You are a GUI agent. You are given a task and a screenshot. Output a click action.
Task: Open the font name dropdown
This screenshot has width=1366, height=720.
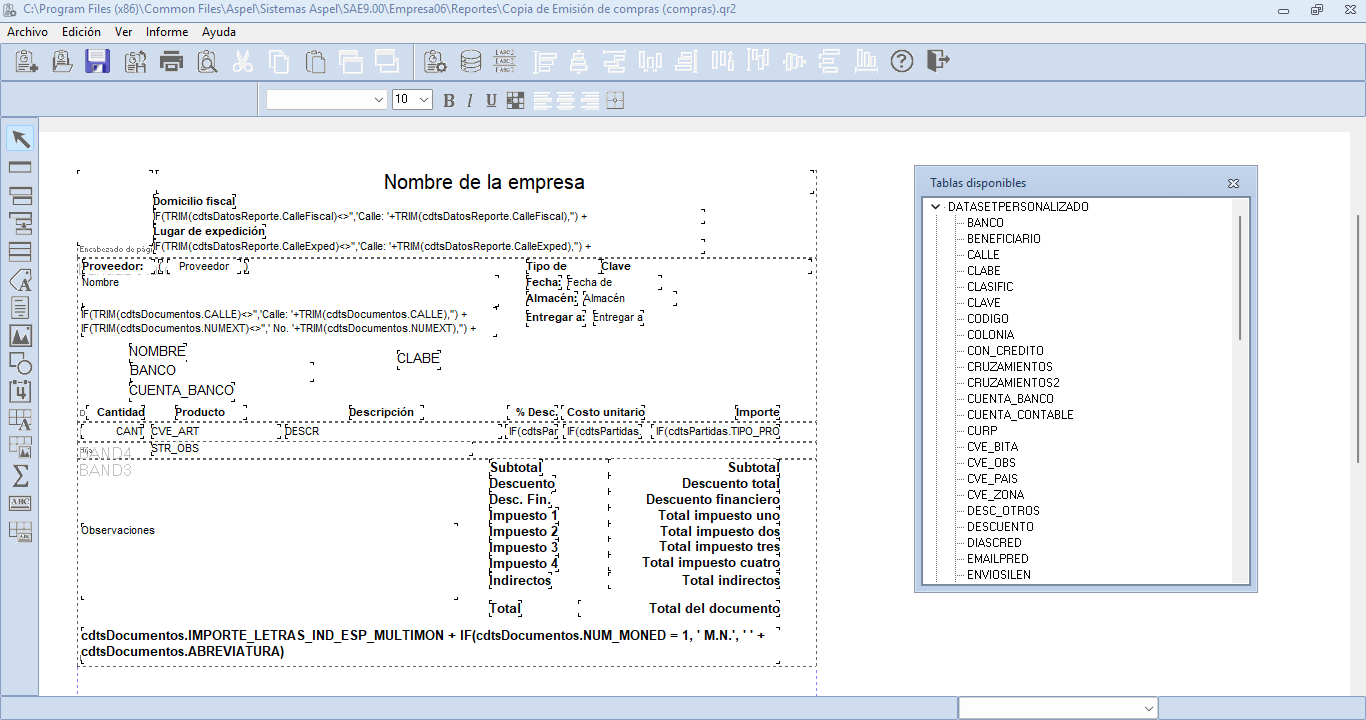tap(378, 100)
